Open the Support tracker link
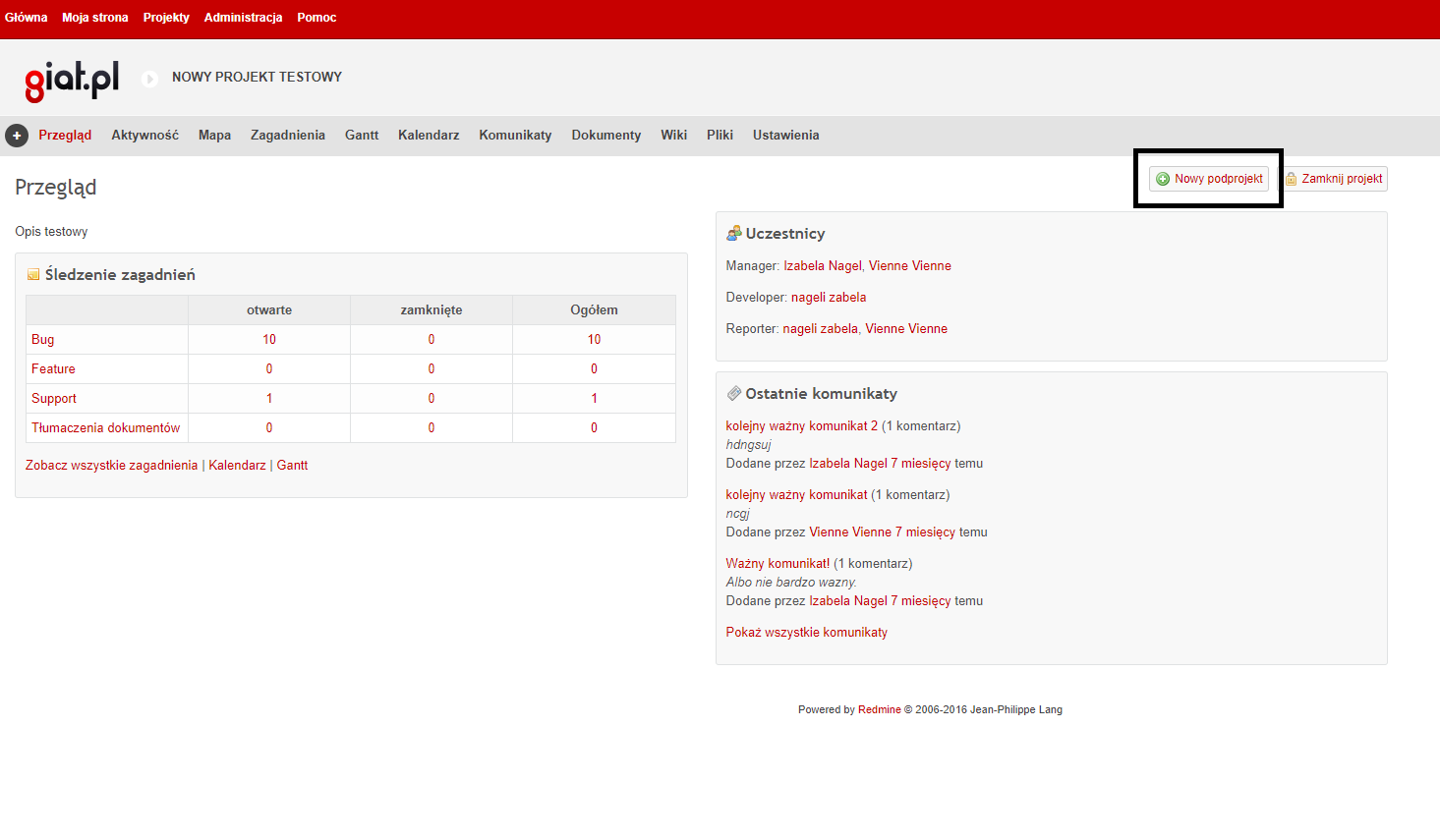Screen dimensions: 1440x840 (x=54, y=399)
